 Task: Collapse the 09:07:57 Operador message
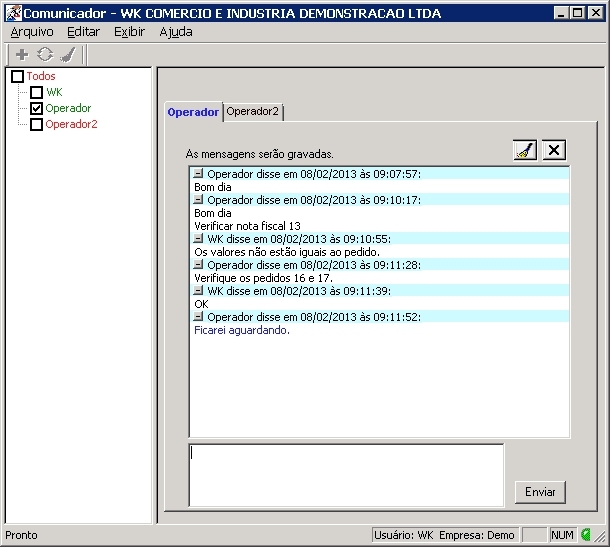tap(199, 174)
